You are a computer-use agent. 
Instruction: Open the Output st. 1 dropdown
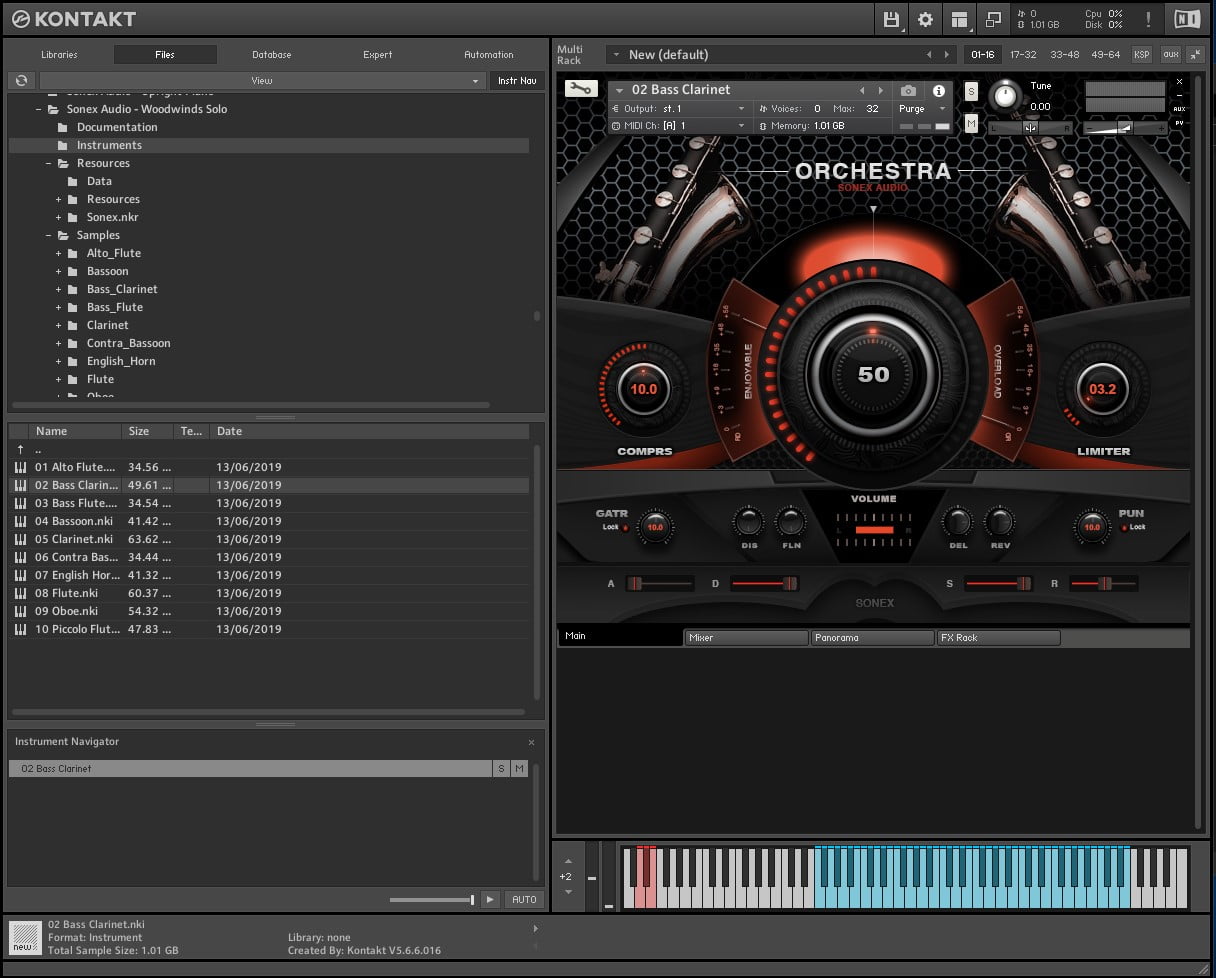point(678,108)
